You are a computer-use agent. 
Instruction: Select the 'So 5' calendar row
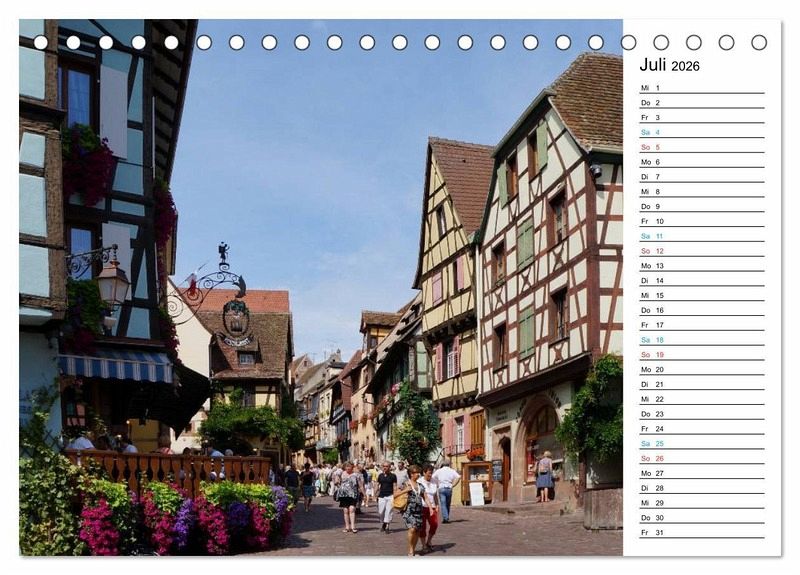702,147
